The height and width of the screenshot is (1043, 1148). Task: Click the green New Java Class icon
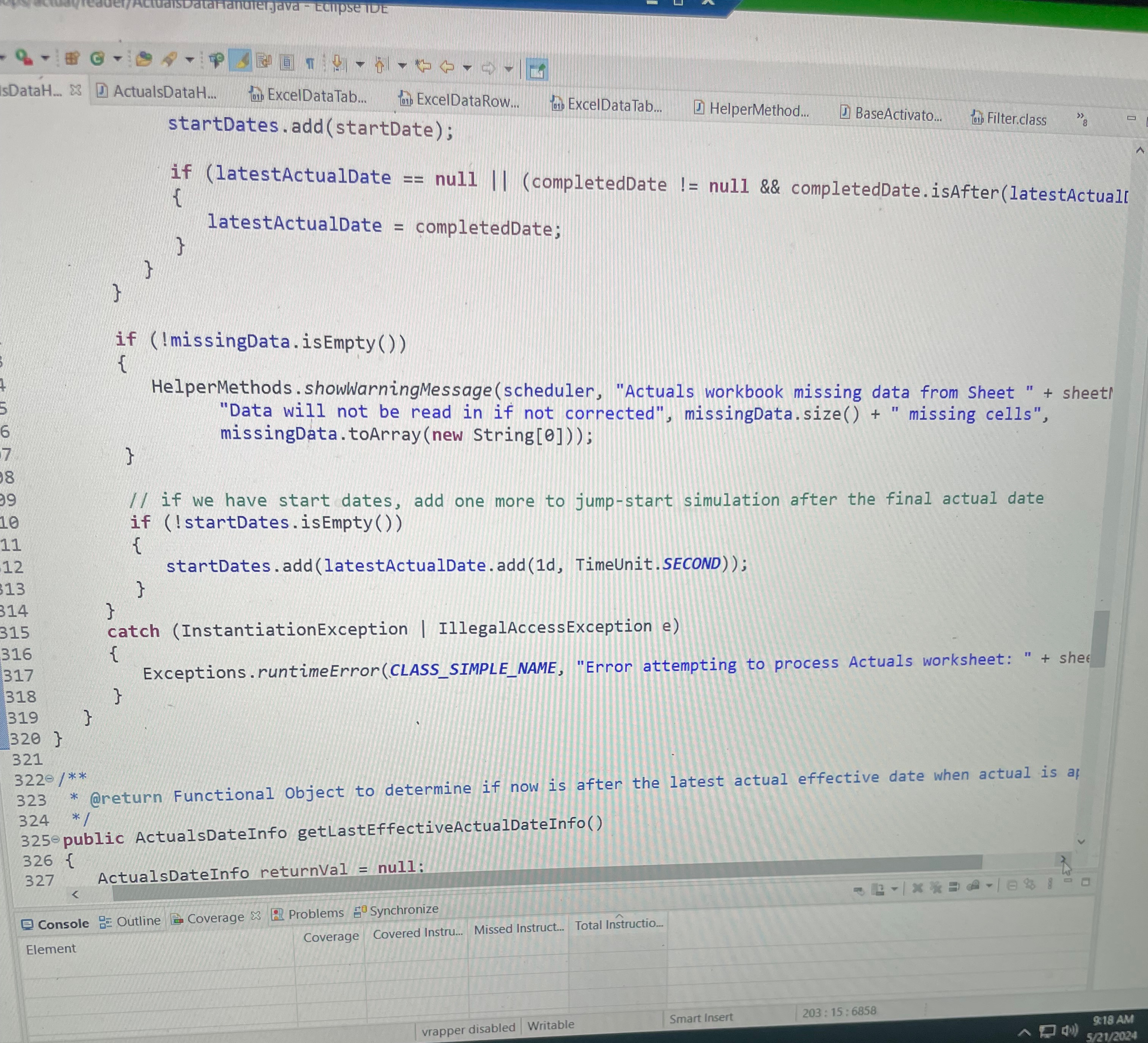[x=97, y=58]
